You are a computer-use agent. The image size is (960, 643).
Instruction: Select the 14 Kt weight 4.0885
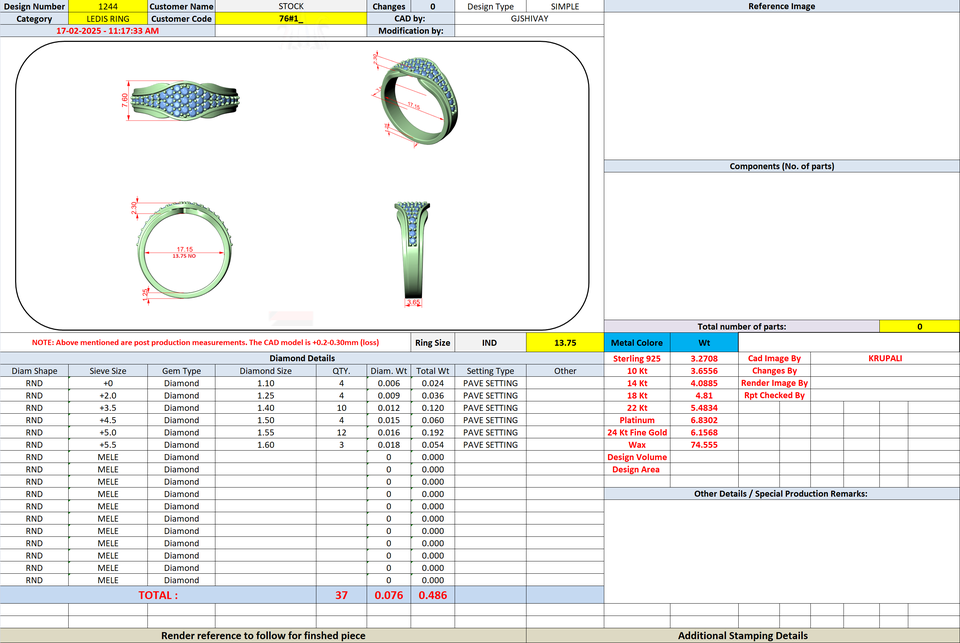click(x=704, y=383)
